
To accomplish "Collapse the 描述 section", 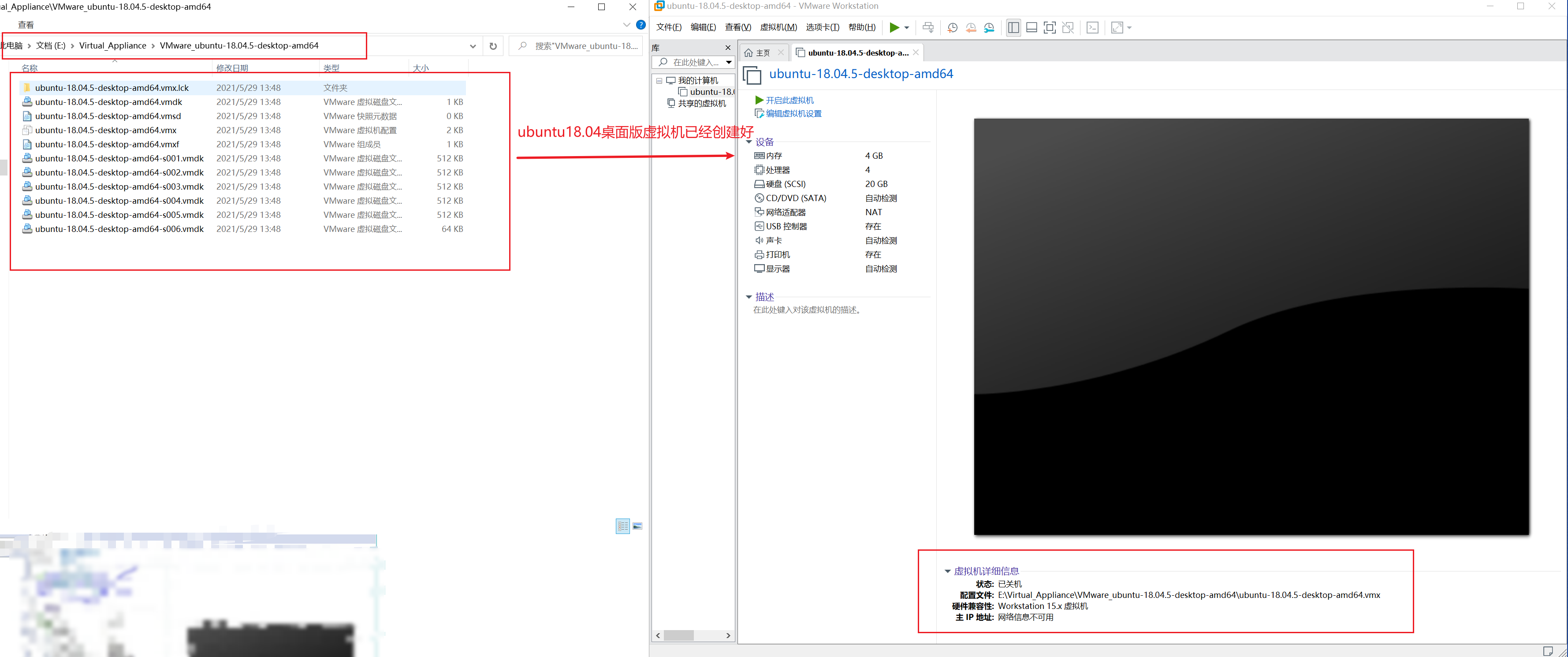I will [749, 297].
